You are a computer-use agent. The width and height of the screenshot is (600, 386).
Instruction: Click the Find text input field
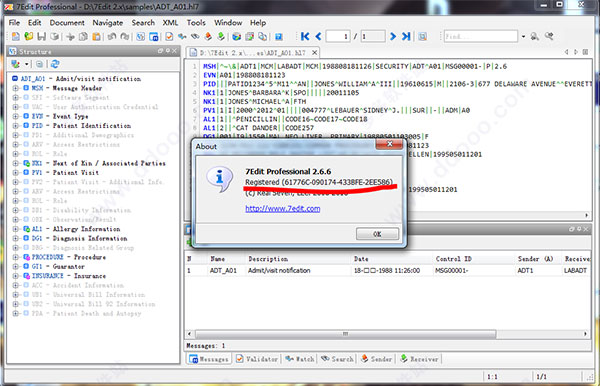click(481, 36)
